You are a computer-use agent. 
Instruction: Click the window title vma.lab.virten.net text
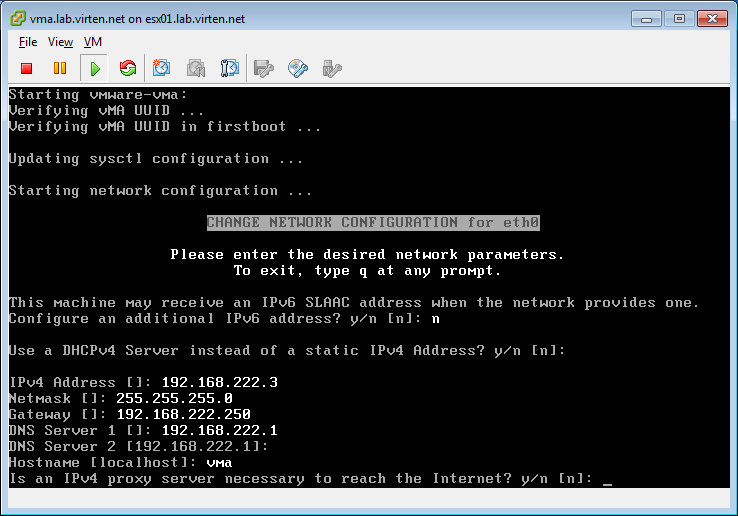(137, 19)
